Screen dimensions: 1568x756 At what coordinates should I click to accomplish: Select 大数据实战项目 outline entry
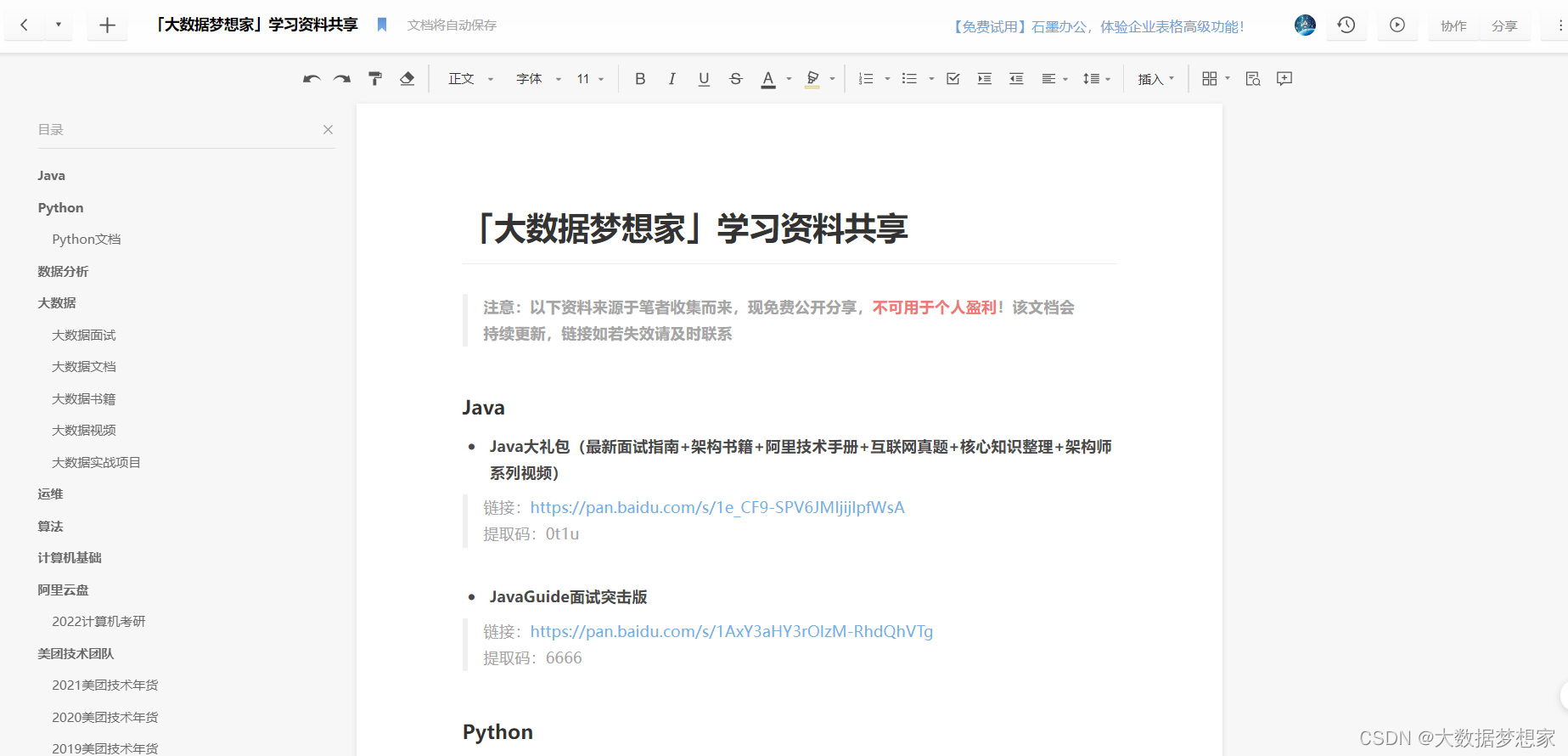[96, 463]
